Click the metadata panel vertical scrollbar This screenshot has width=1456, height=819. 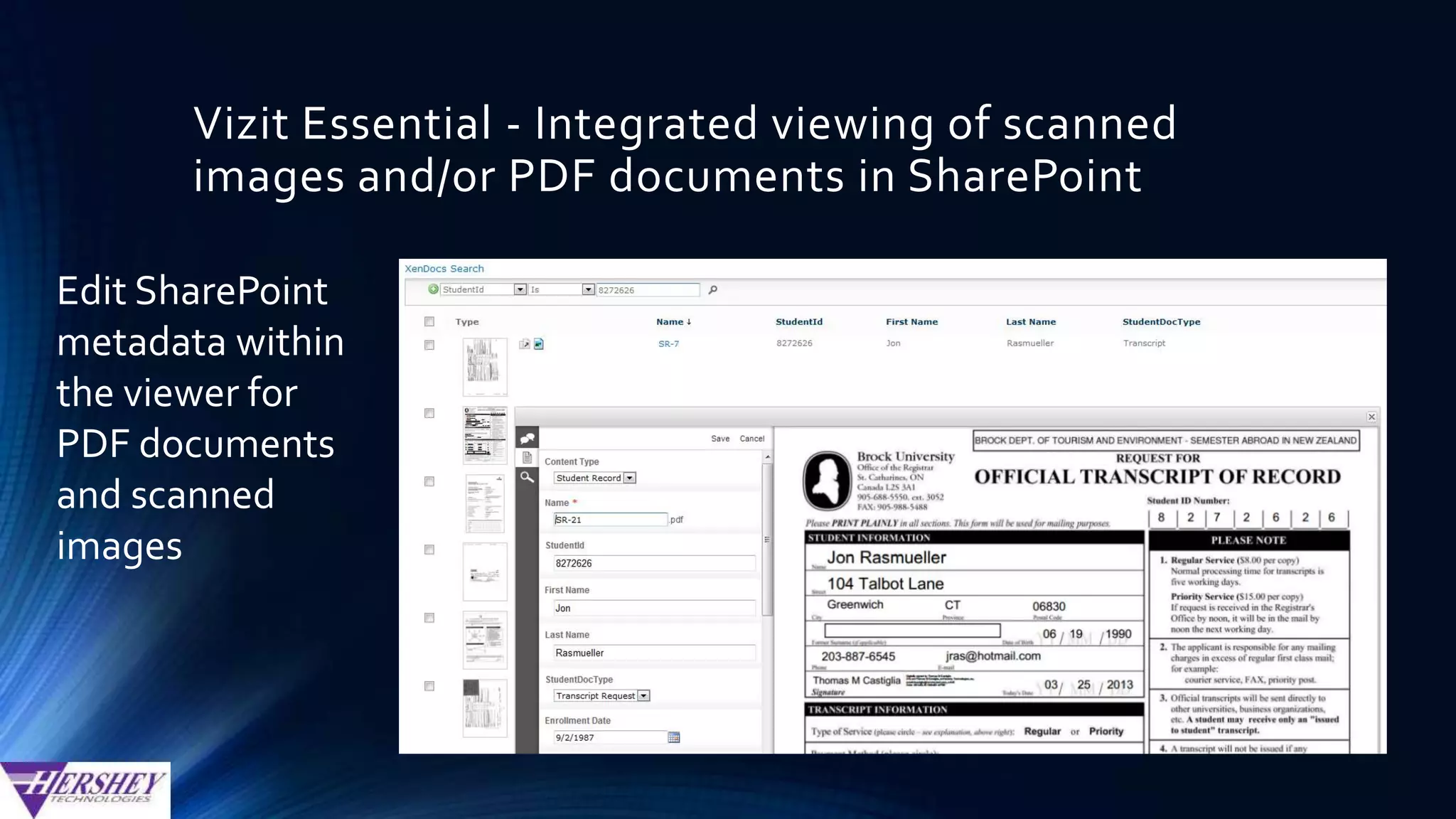(767, 540)
